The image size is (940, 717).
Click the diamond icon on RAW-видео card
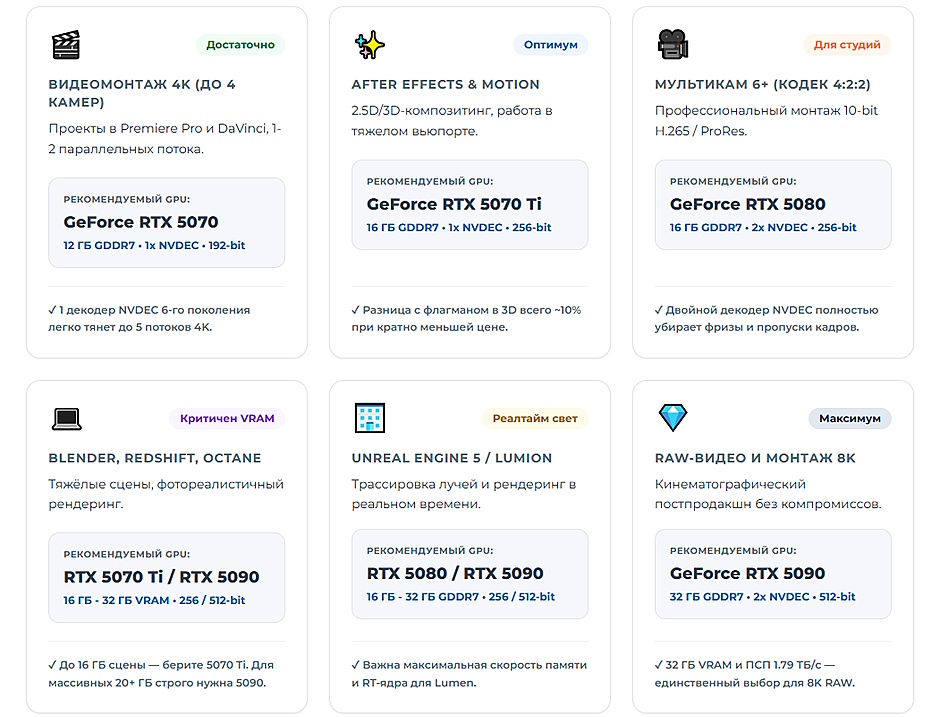(x=673, y=418)
